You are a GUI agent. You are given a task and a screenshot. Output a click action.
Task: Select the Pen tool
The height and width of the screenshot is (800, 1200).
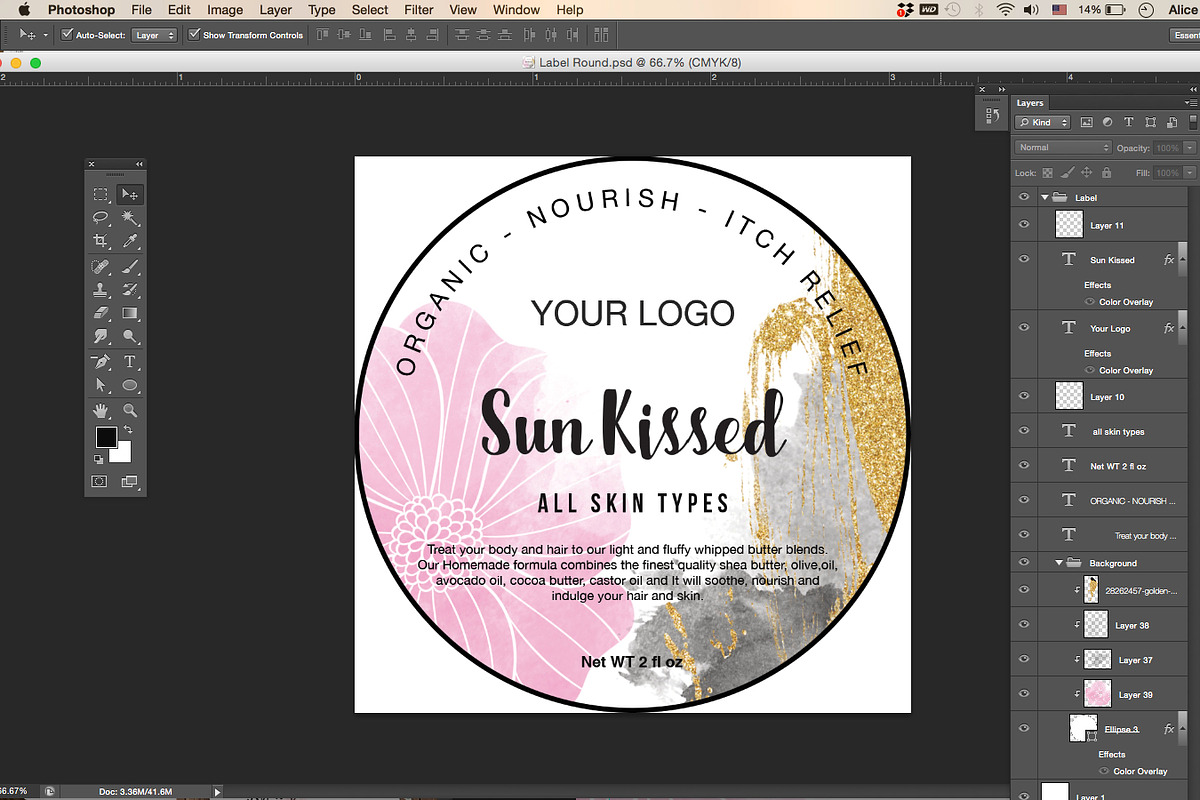coord(101,362)
